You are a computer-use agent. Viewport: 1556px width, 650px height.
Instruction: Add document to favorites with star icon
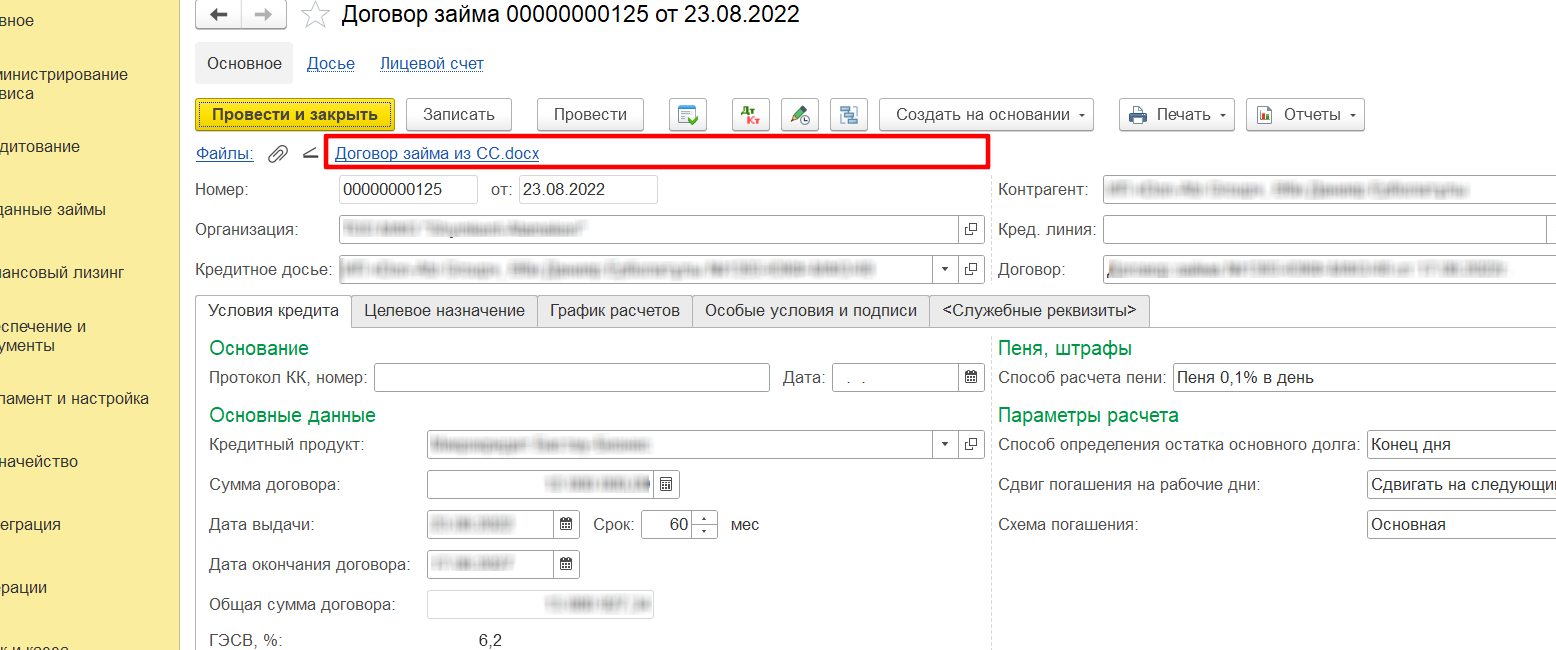click(x=315, y=14)
